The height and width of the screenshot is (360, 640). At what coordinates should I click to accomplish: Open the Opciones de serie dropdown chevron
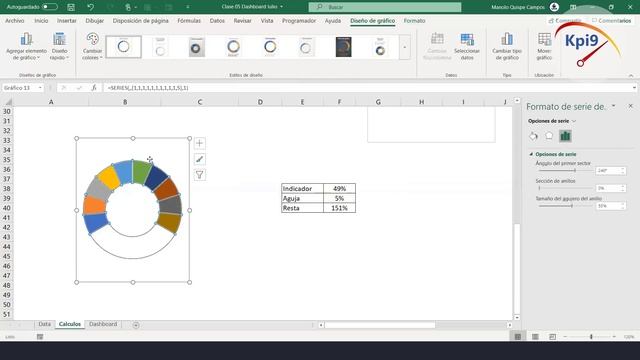pyautogui.click(x=574, y=121)
